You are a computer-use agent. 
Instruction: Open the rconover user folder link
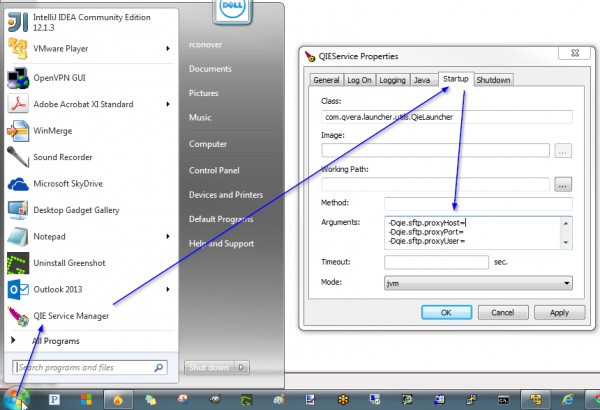click(x=205, y=45)
